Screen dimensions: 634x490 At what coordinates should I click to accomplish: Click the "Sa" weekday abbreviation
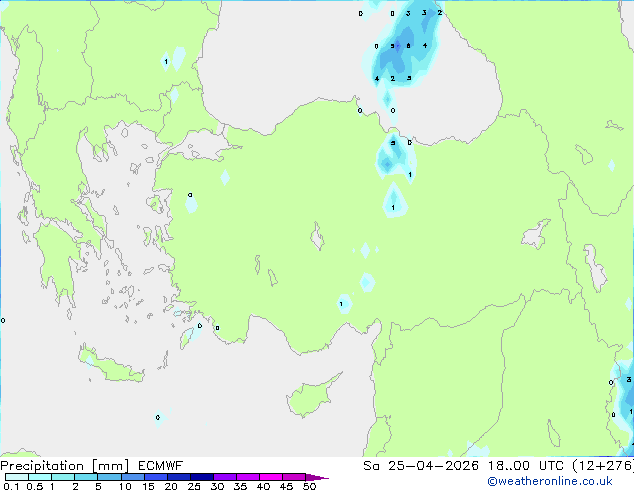point(371,466)
